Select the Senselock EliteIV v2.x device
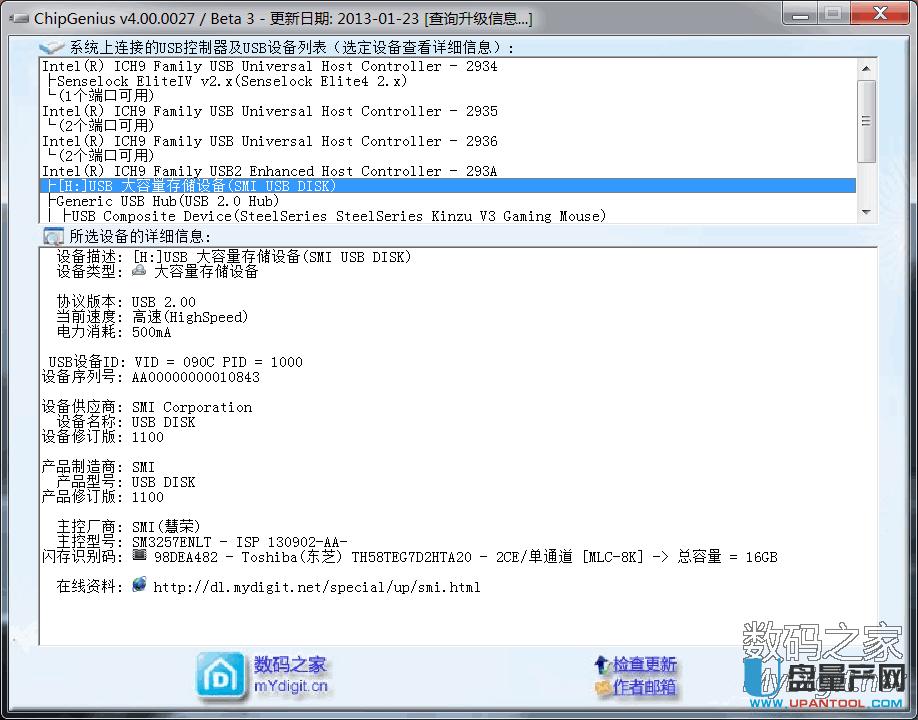Image resolution: width=918 pixels, height=720 pixels. [231, 81]
